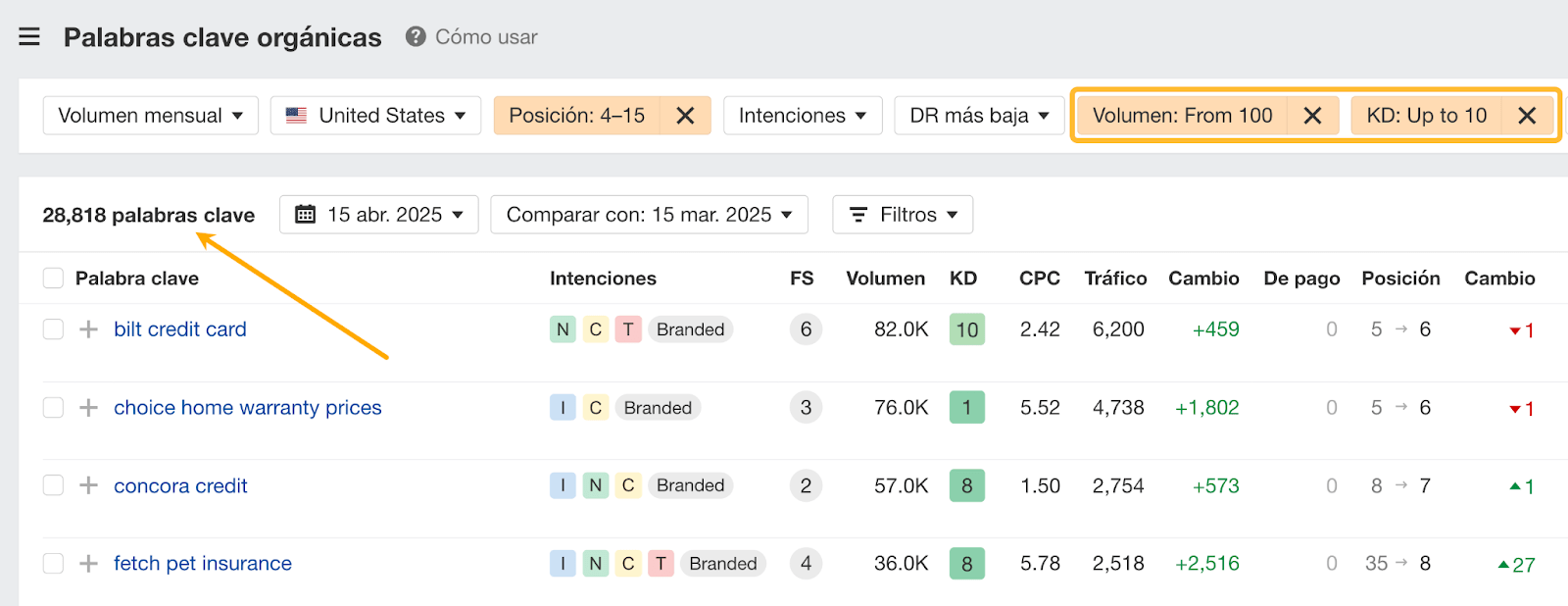Viewport: 1568px width, 606px height.
Task: Open the Volumen mensual dropdown
Action: point(150,116)
